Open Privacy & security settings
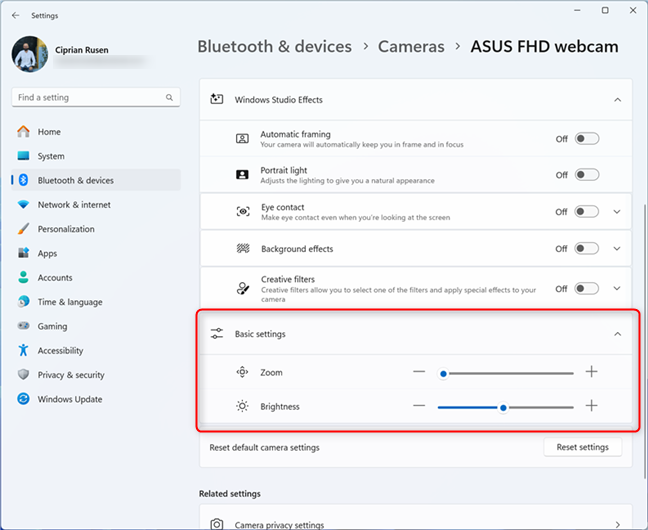The height and width of the screenshot is (530, 648). [96, 375]
